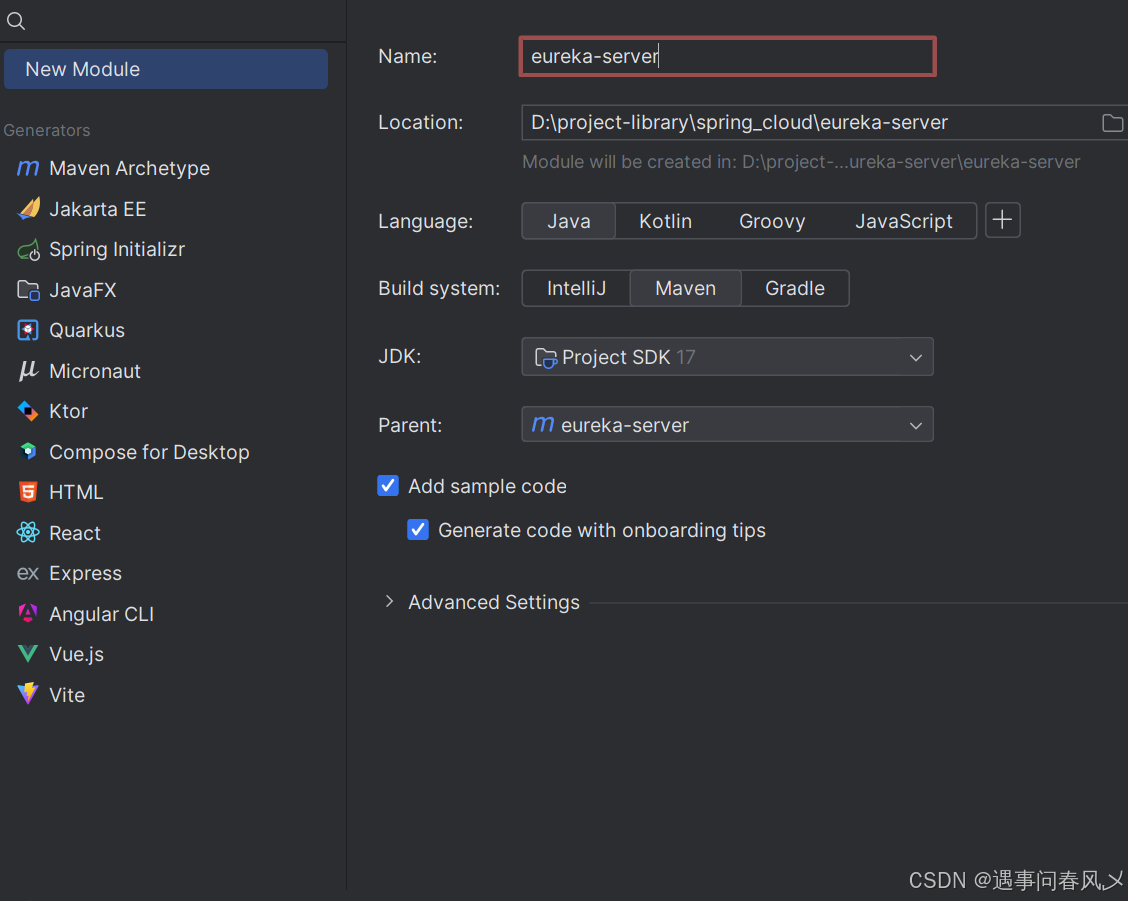The image size is (1128, 901).
Task: Browse for Location with folder icon
Action: (1112, 123)
